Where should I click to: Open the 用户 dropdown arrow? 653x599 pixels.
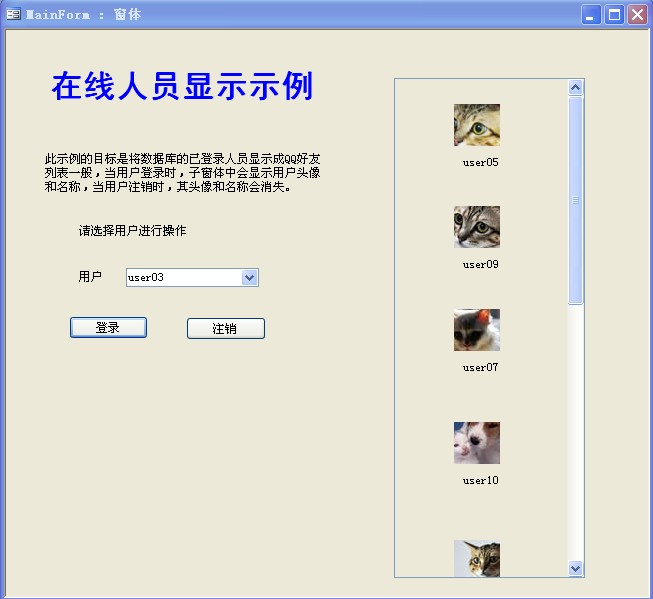coord(249,277)
